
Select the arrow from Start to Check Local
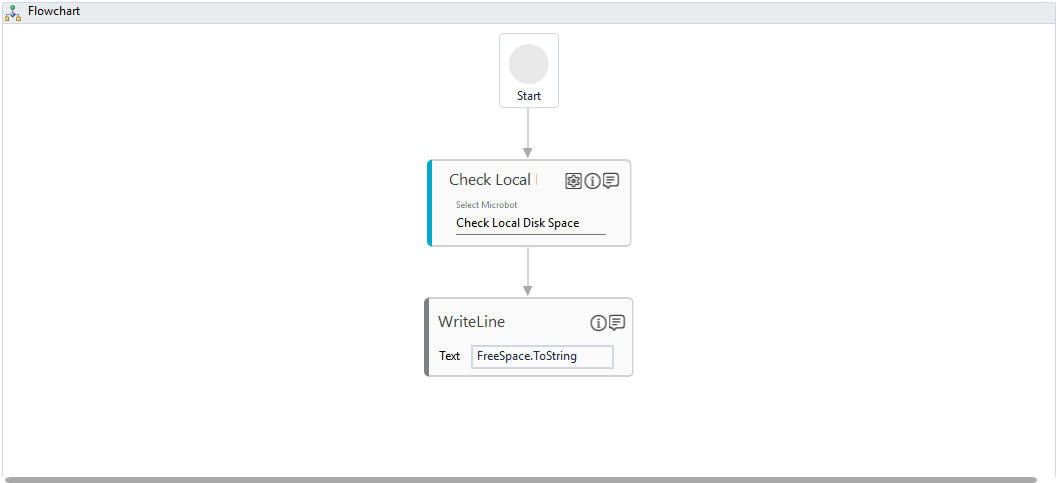(x=528, y=132)
